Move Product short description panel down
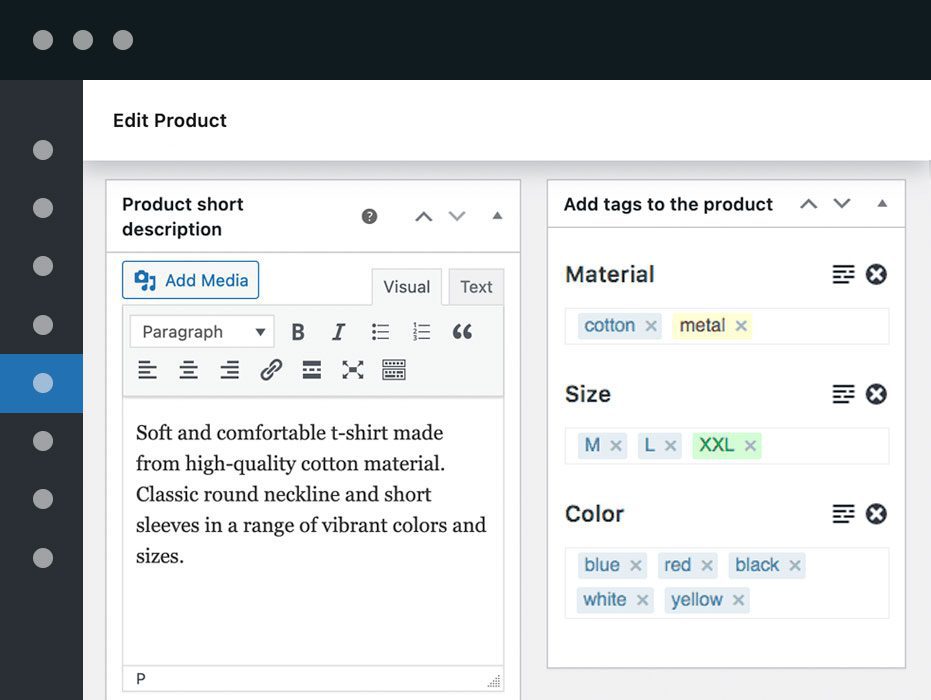 (x=457, y=216)
